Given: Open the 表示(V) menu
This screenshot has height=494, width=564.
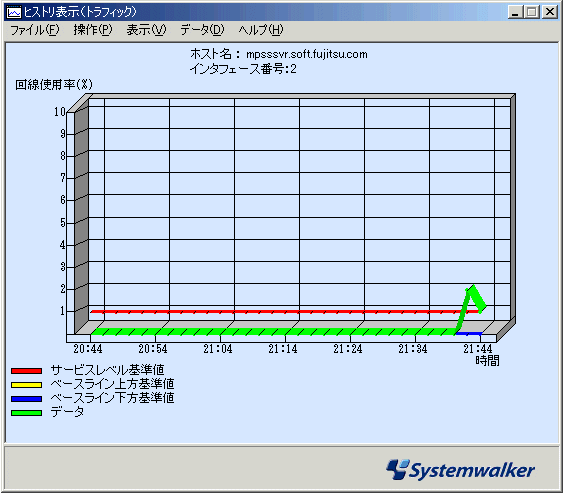Looking at the screenshot, I should pos(146,30).
